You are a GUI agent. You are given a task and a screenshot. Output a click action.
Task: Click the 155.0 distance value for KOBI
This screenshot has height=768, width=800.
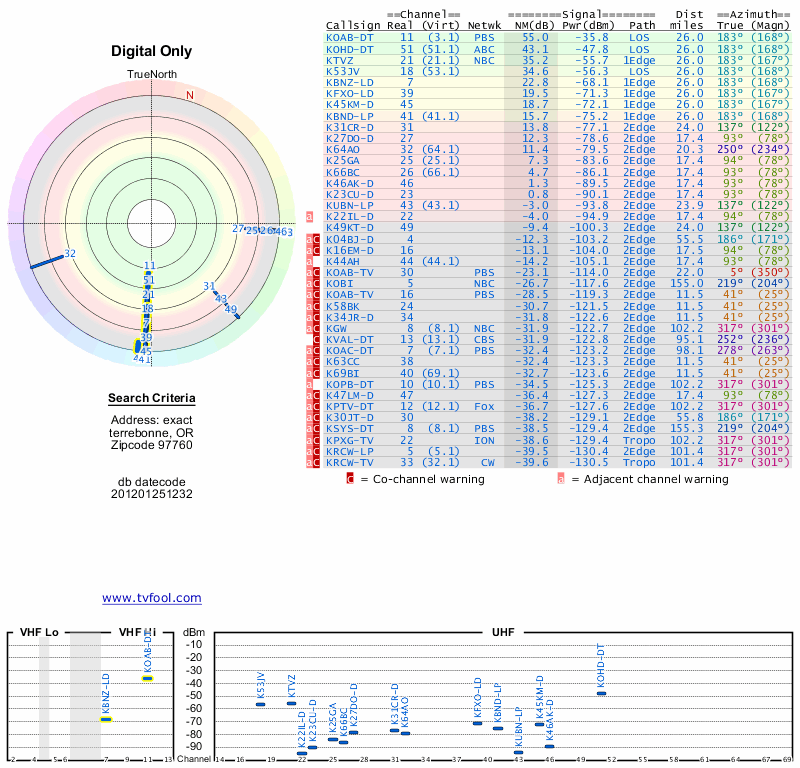click(686, 284)
